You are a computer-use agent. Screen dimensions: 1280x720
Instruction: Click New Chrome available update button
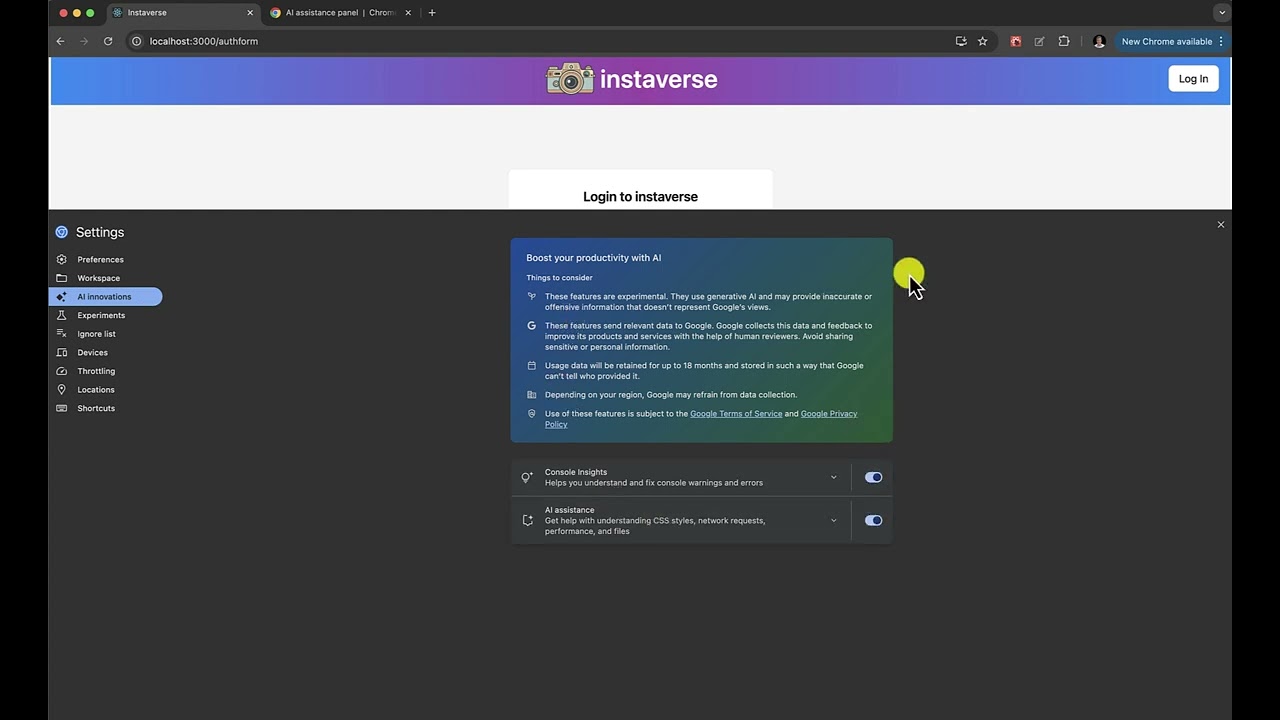[x=1166, y=41]
